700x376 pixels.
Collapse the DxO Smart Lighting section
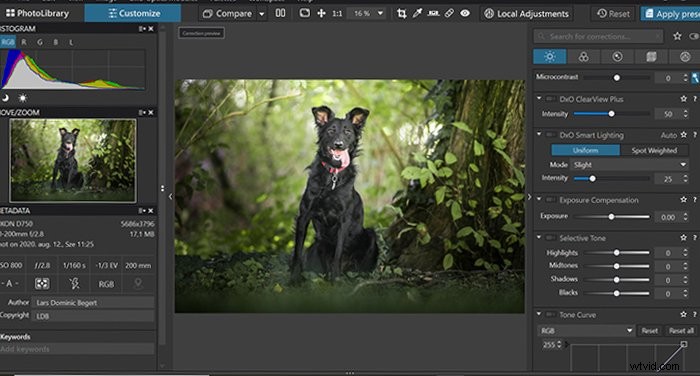click(539, 134)
